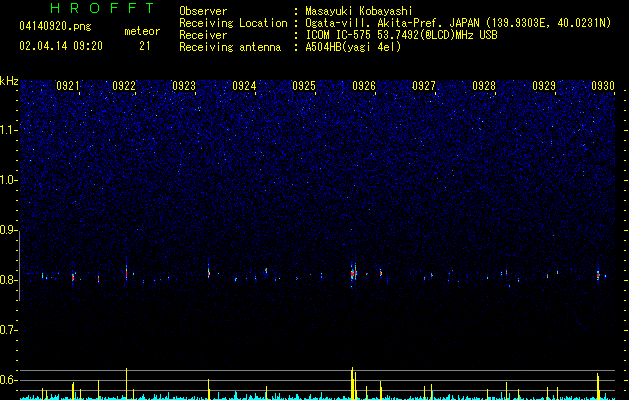Select the filename 04140920.png
This screenshot has width=629, height=400.
(x=55, y=27)
